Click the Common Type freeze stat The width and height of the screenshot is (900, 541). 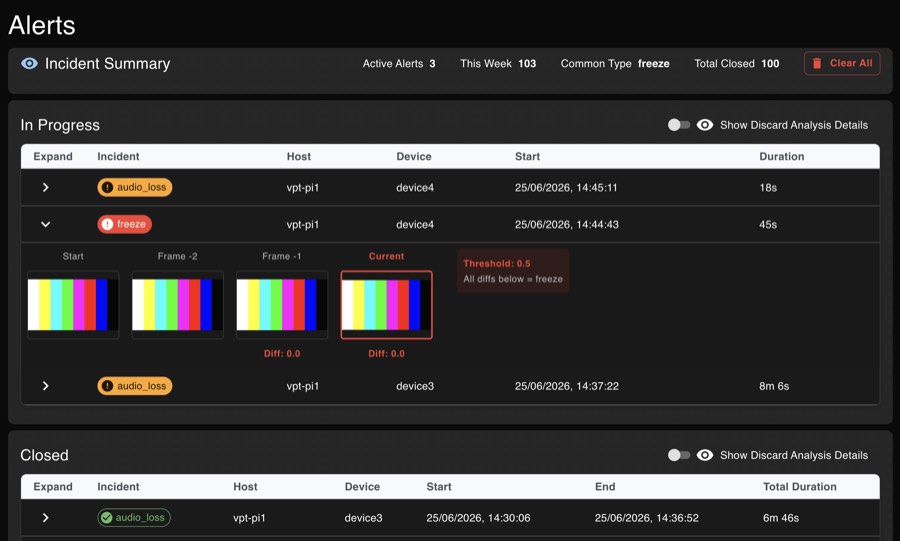(x=615, y=64)
